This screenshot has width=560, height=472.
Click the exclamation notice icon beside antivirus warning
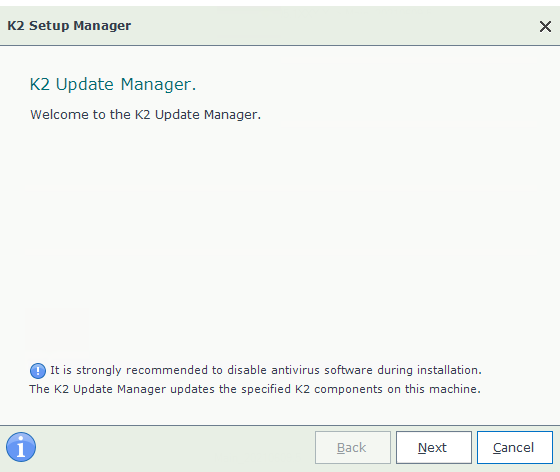pyautogui.click(x=38, y=371)
